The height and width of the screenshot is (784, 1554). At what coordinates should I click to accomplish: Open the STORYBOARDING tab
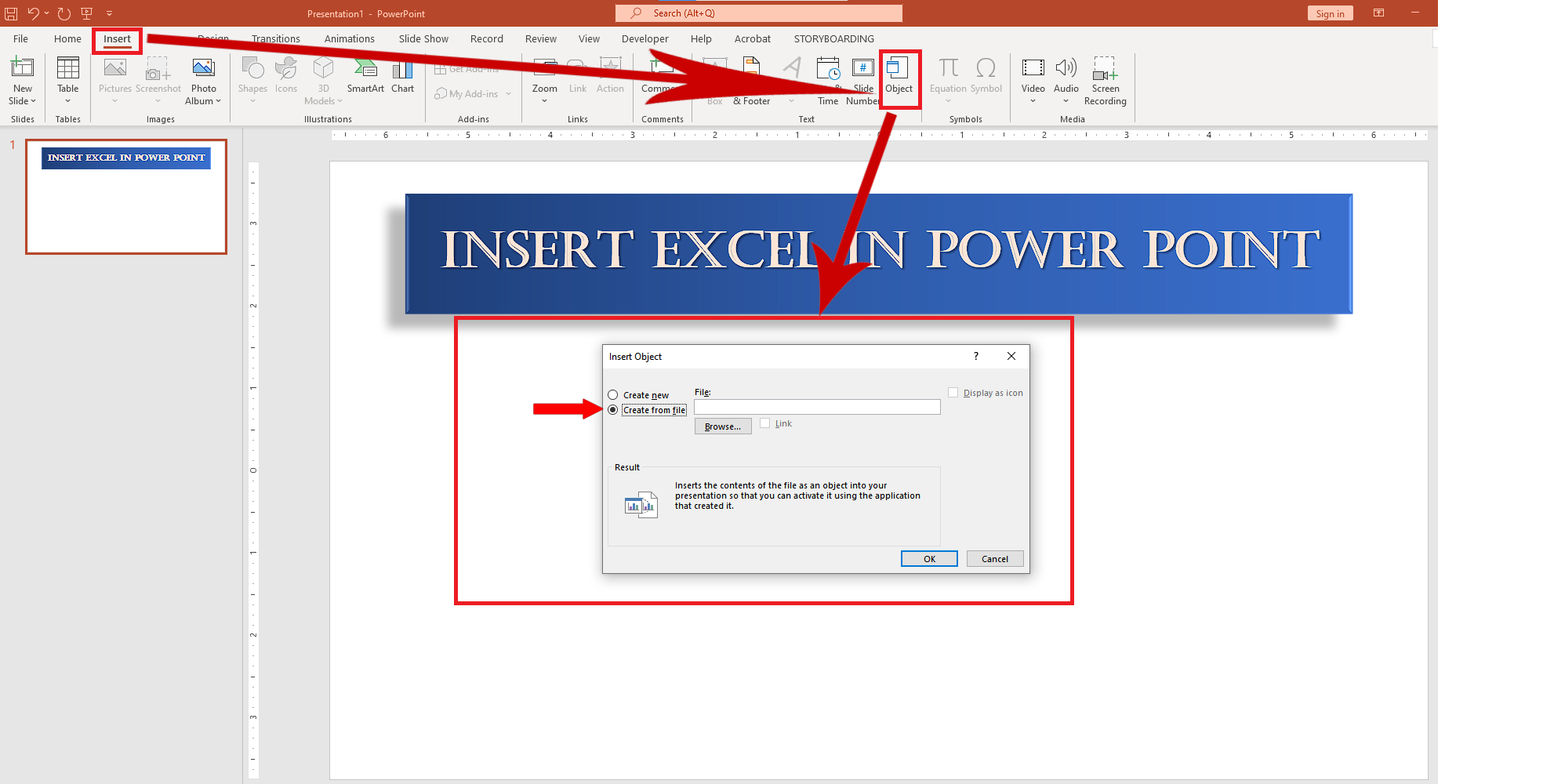(x=833, y=38)
